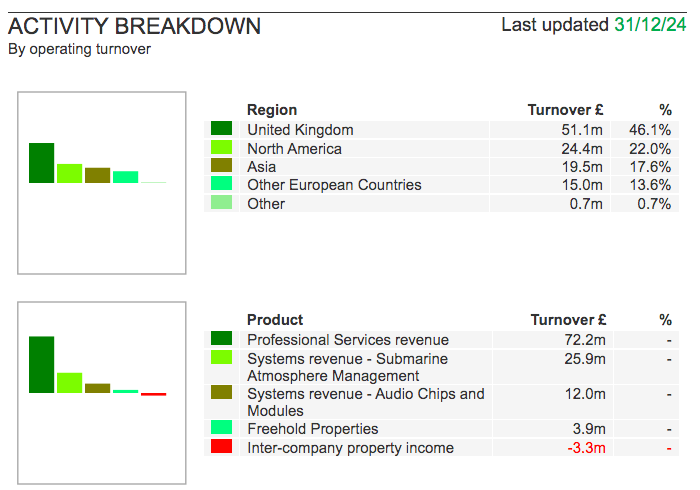
Task: Click the Region column header
Action: [272, 110]
